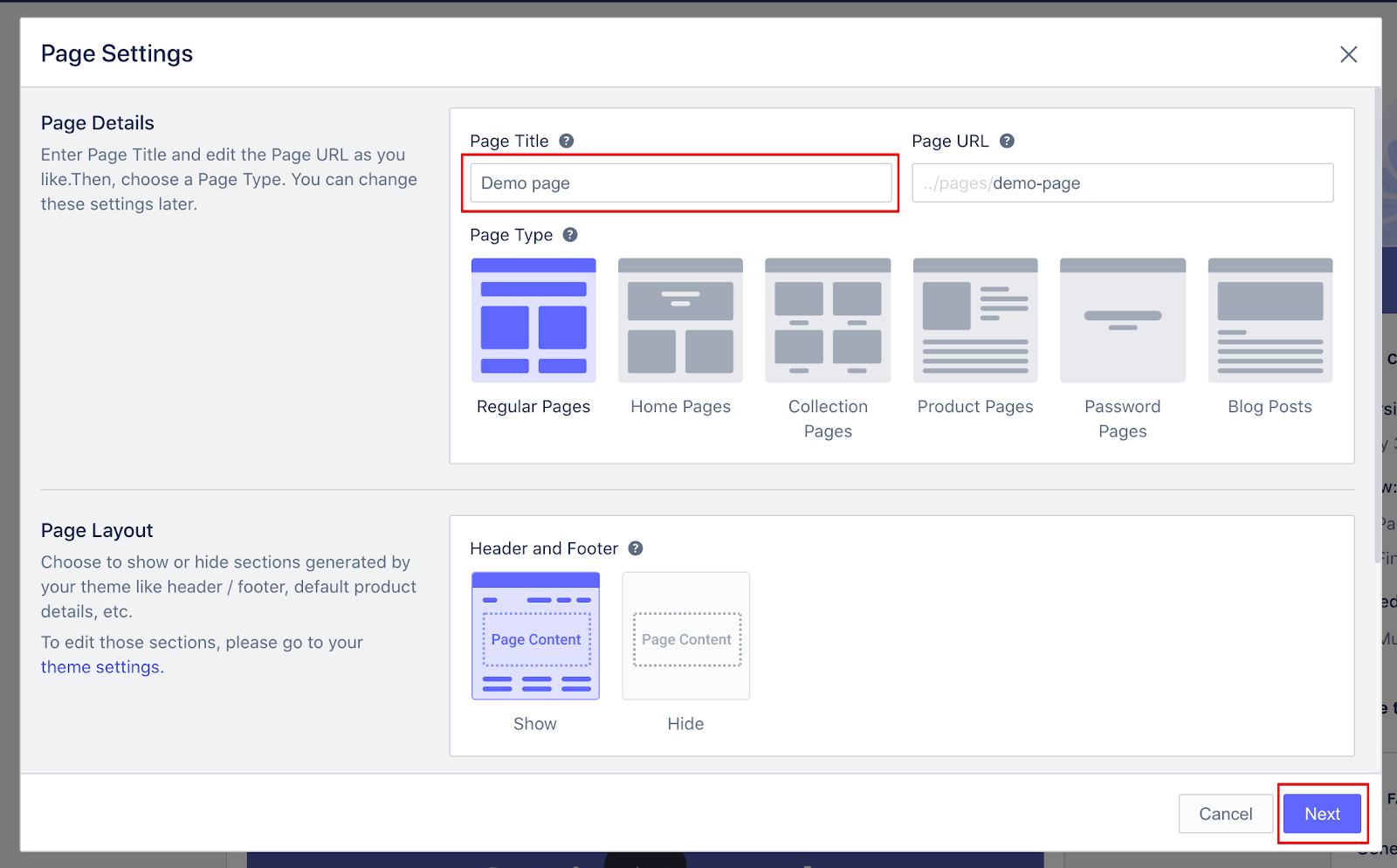Cancel the page settings changes
Viewport: 1397px width, 868px height.
click(x=1225, y=813)
